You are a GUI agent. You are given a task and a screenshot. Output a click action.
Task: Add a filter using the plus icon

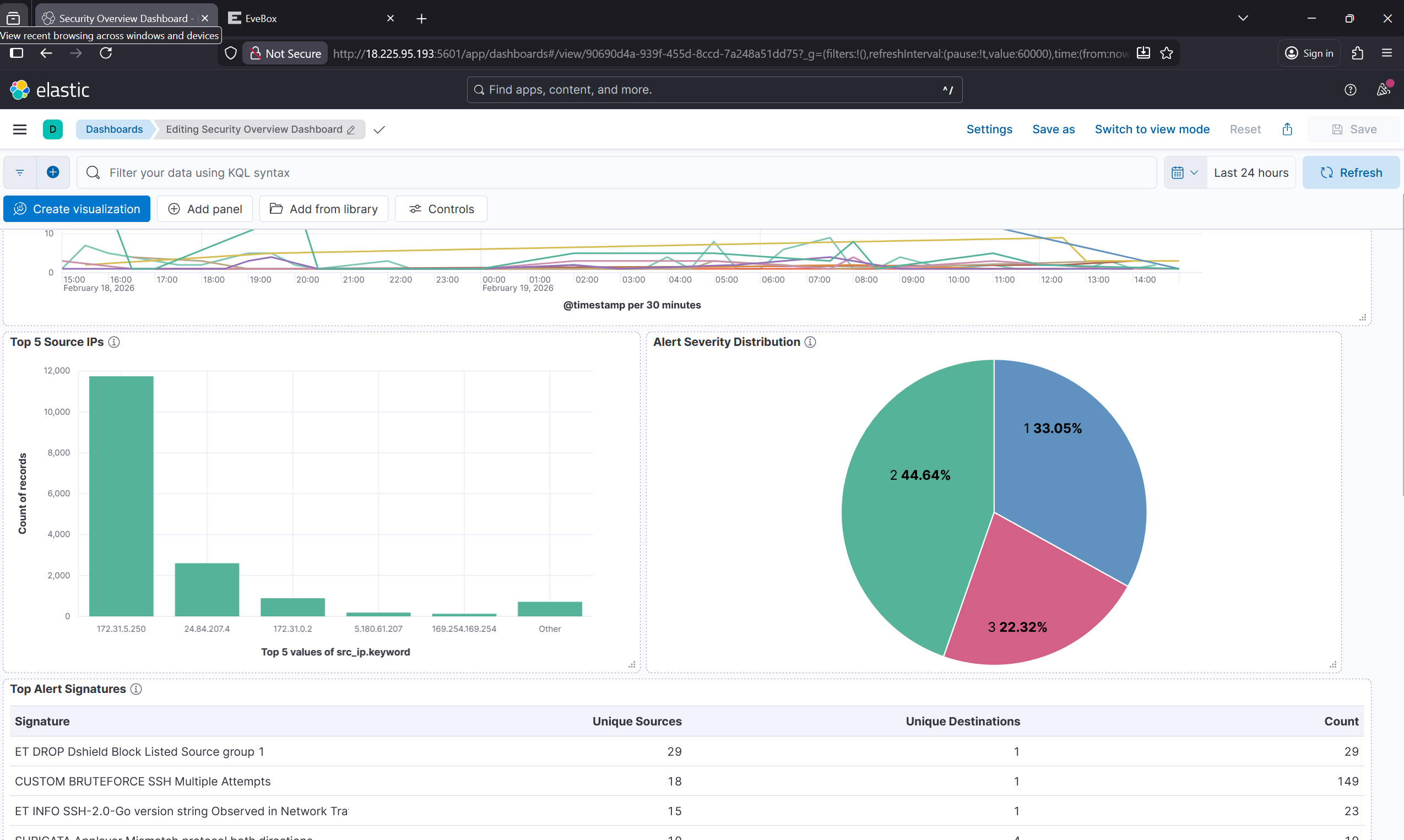53,172
